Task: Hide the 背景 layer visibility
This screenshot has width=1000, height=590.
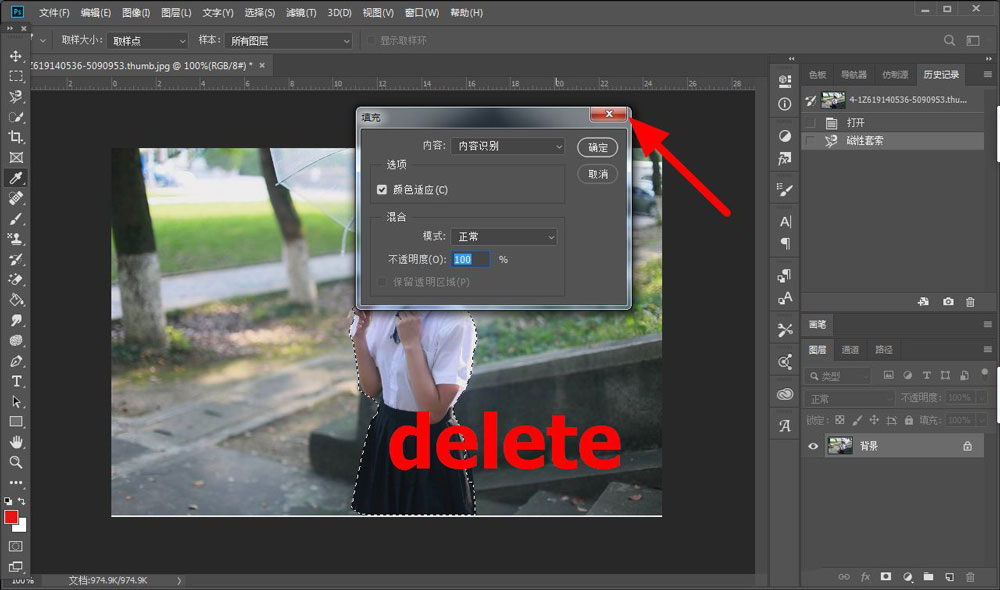Action: tap(814, 446)
